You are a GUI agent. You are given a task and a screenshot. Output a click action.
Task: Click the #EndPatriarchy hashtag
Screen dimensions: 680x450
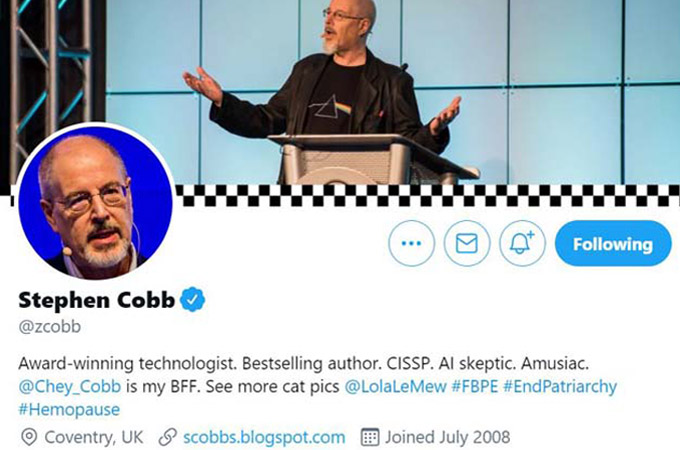(560, 386)
